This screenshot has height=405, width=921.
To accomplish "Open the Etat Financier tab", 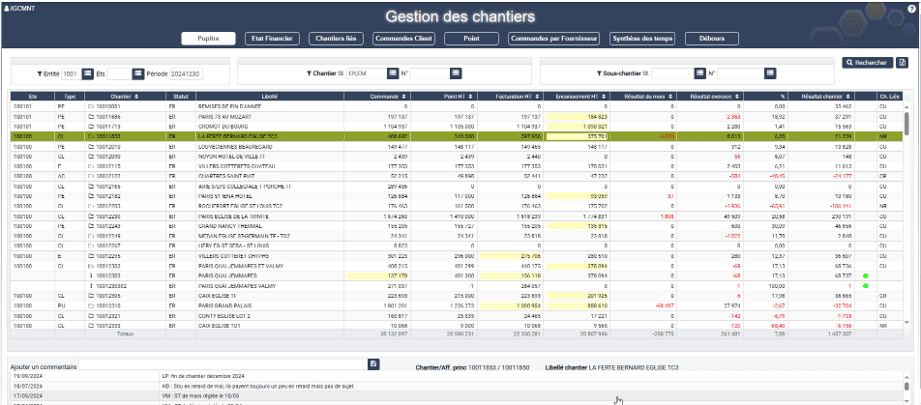I will click(272, 39).
